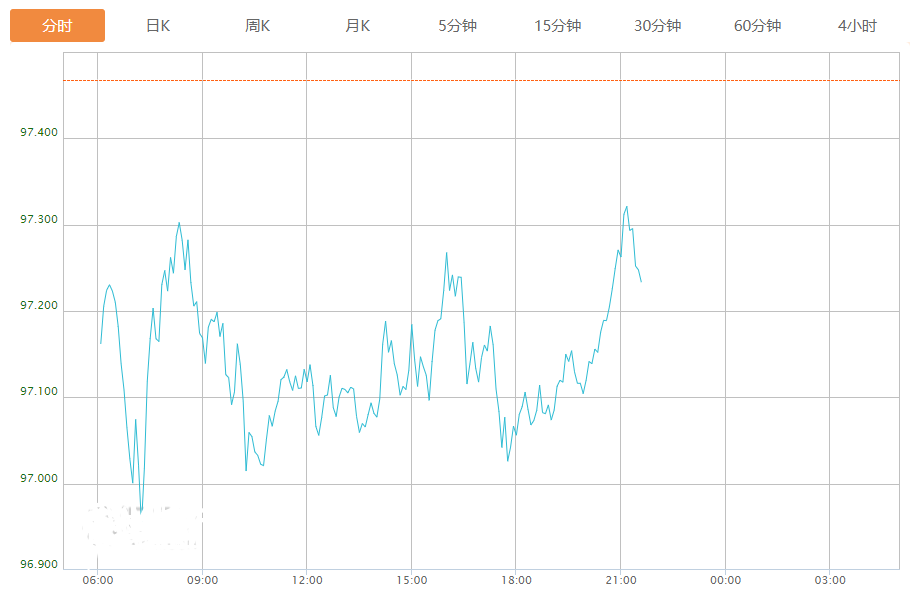Switch to the 月K tab
The height and width of the screenshot is (592, 915).
(x=358, y=26)
